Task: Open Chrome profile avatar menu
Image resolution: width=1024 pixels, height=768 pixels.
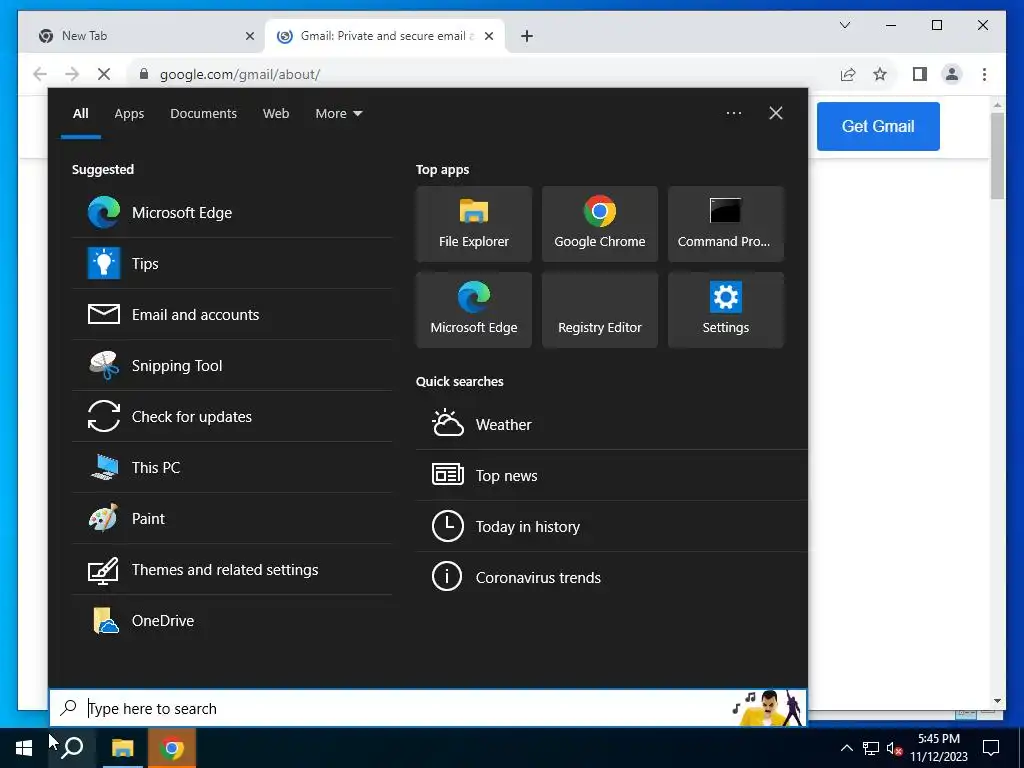Action: pos(952,74)
